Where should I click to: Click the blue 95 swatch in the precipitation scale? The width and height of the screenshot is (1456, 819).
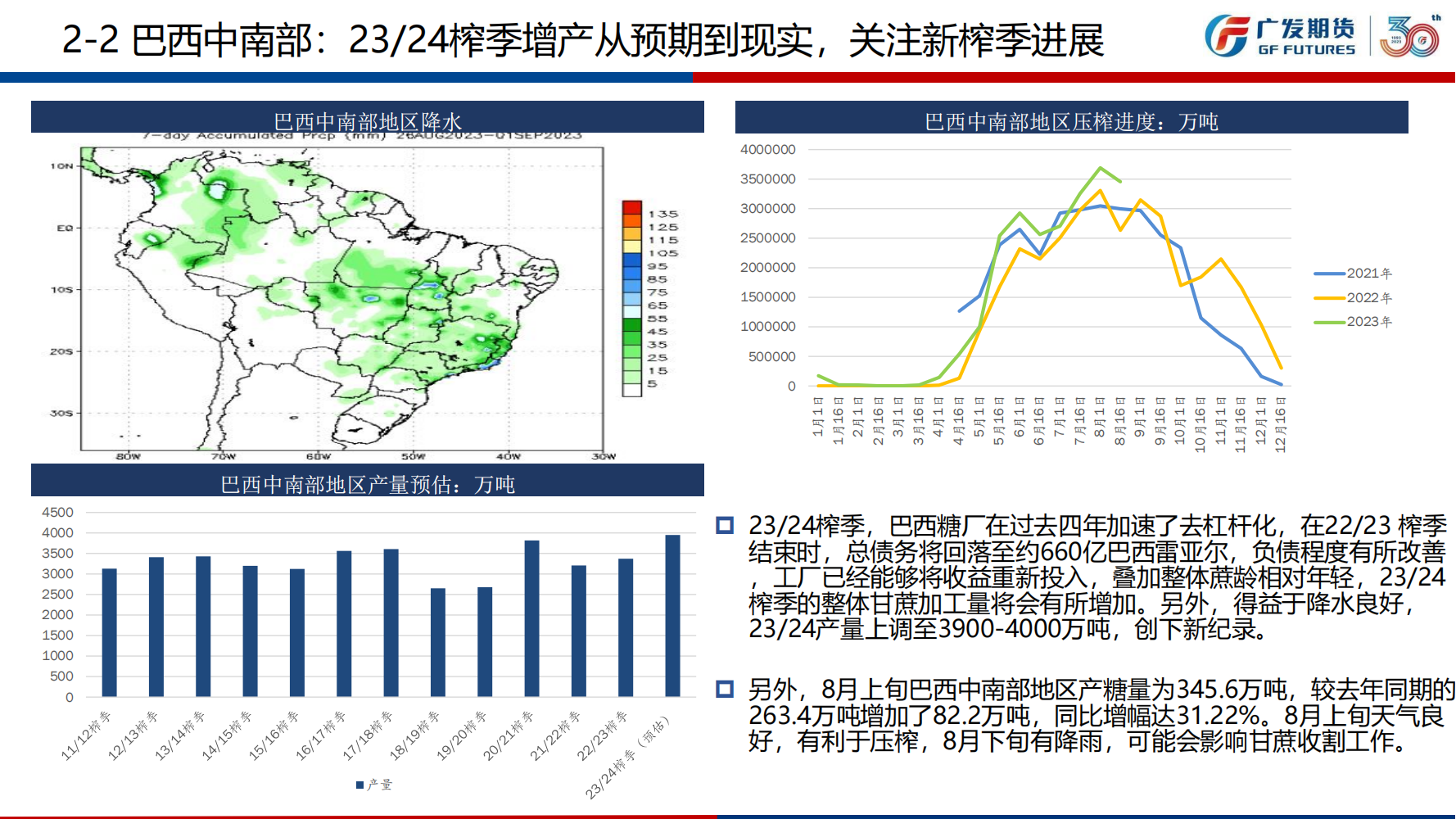coord(631,260)
